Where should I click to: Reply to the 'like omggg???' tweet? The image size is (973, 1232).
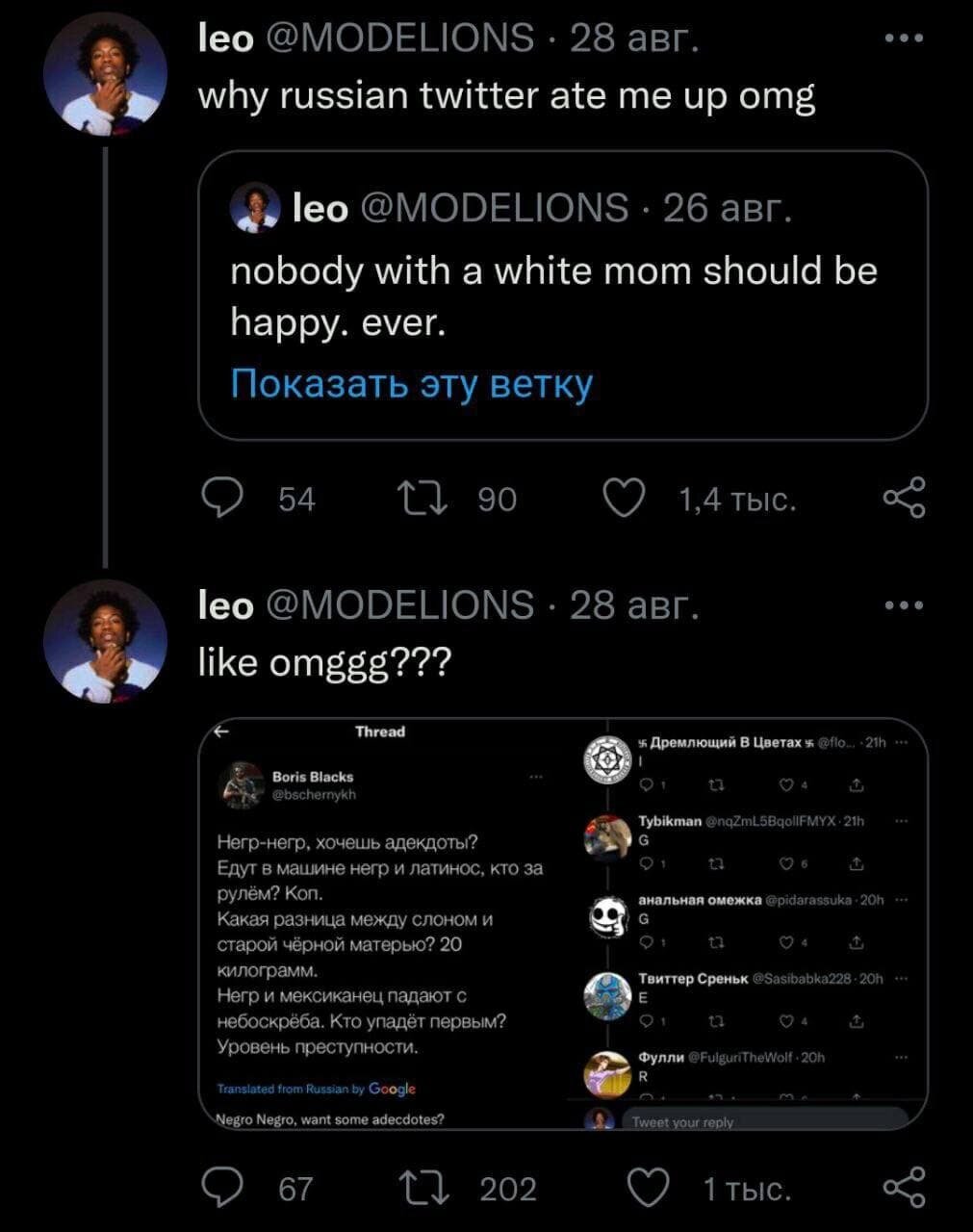[x=222, y=1188]
